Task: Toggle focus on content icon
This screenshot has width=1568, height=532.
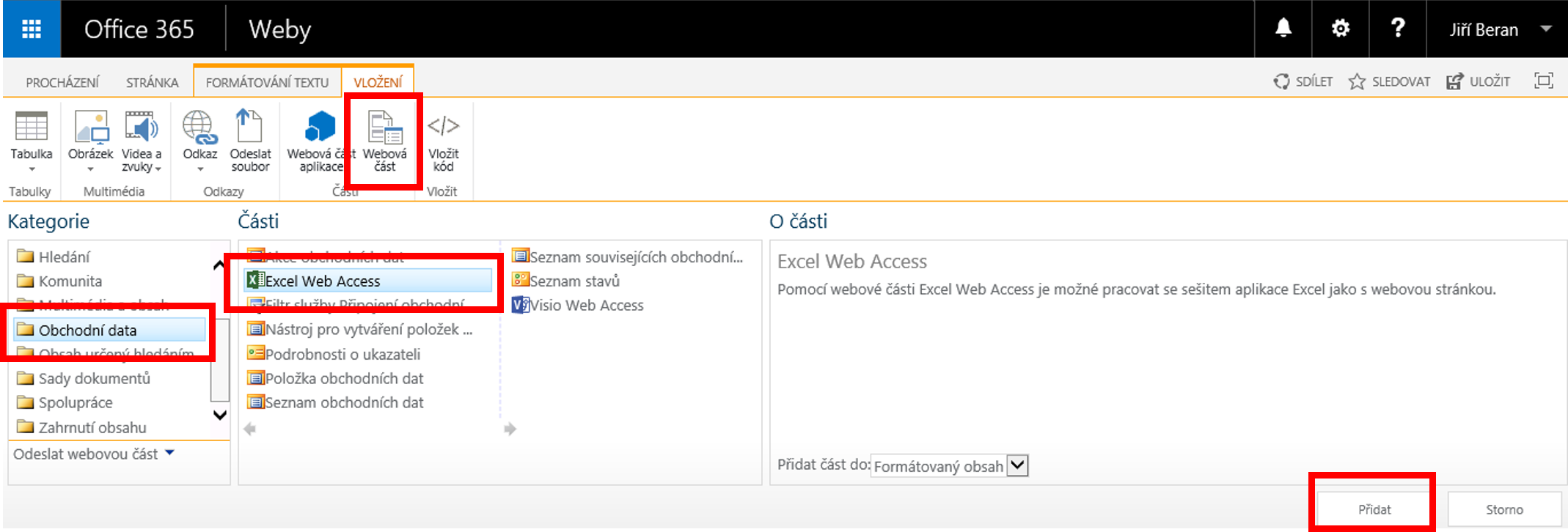Action: tap(1544, 81)
